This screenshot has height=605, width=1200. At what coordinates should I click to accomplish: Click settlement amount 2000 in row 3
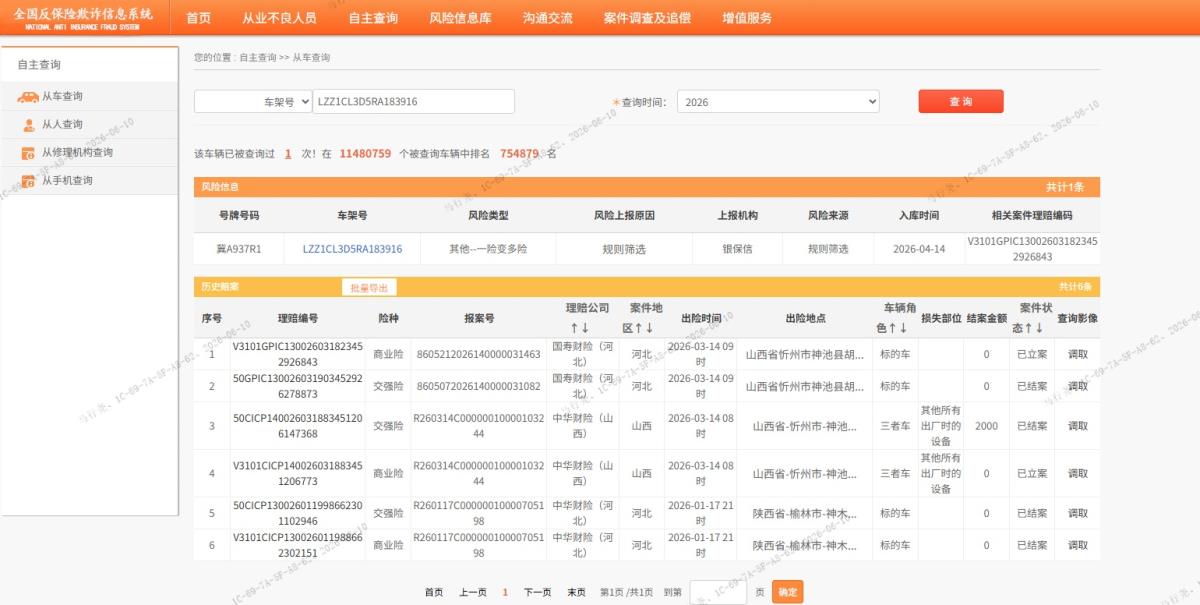coord(986,426)
